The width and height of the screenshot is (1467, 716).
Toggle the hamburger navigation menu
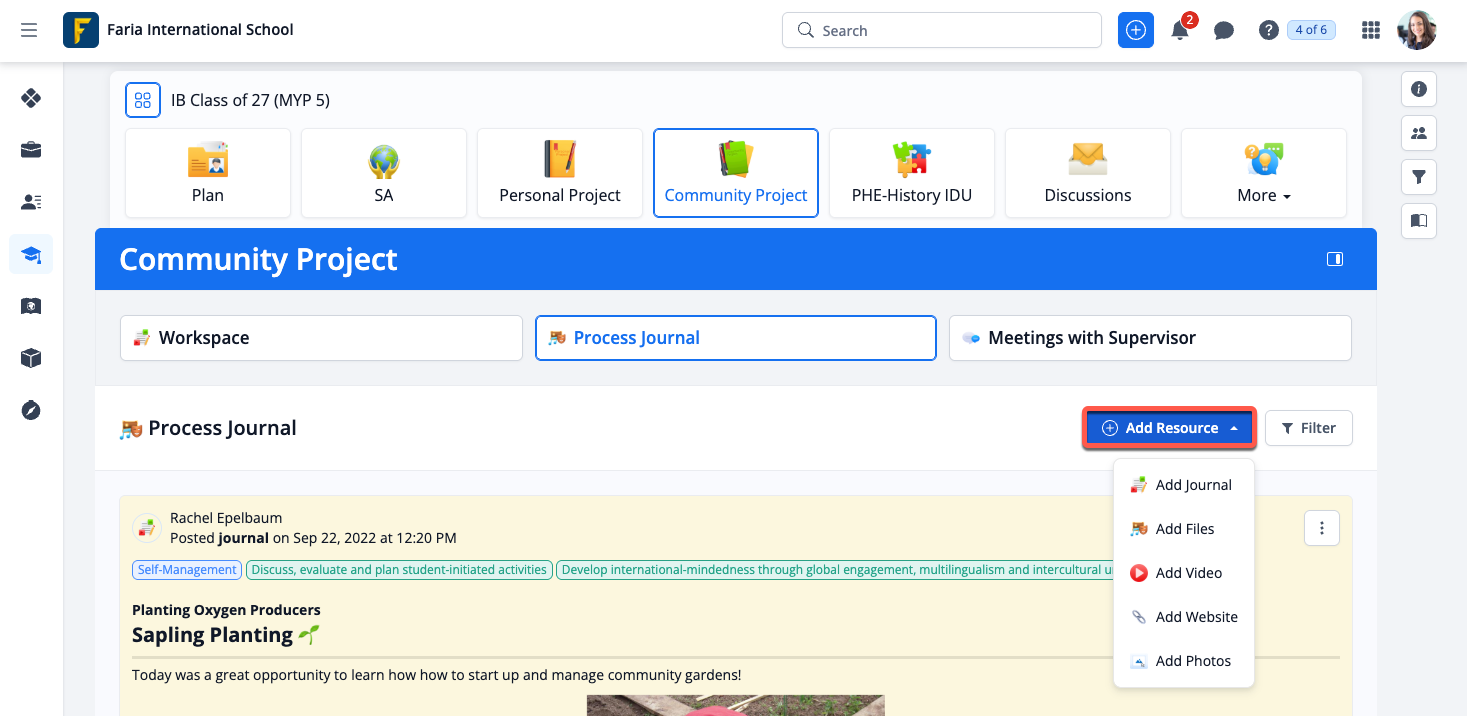pos(29,31)
